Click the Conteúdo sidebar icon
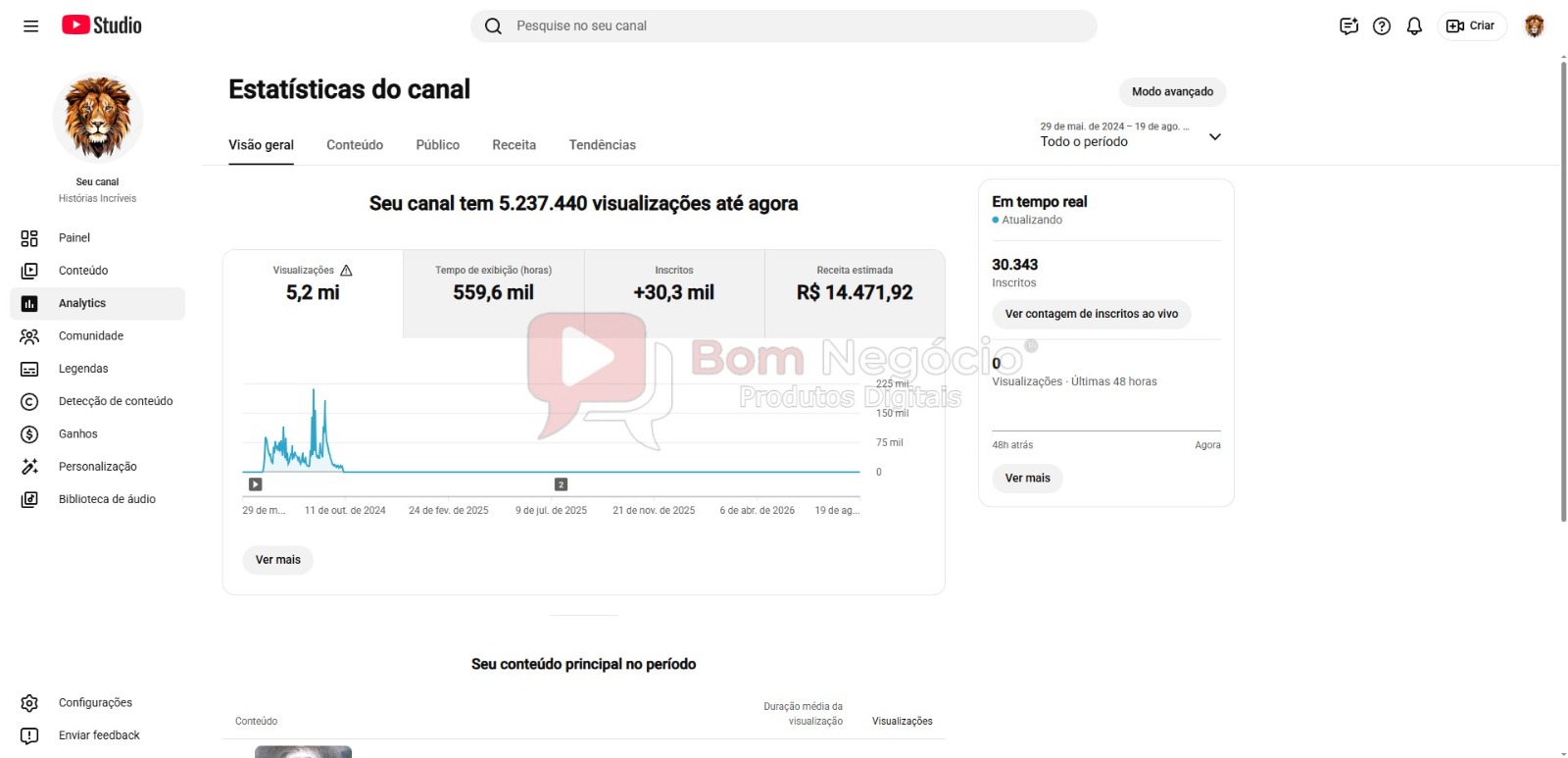This screenshot has height=758, width=1568. (29, 271)
